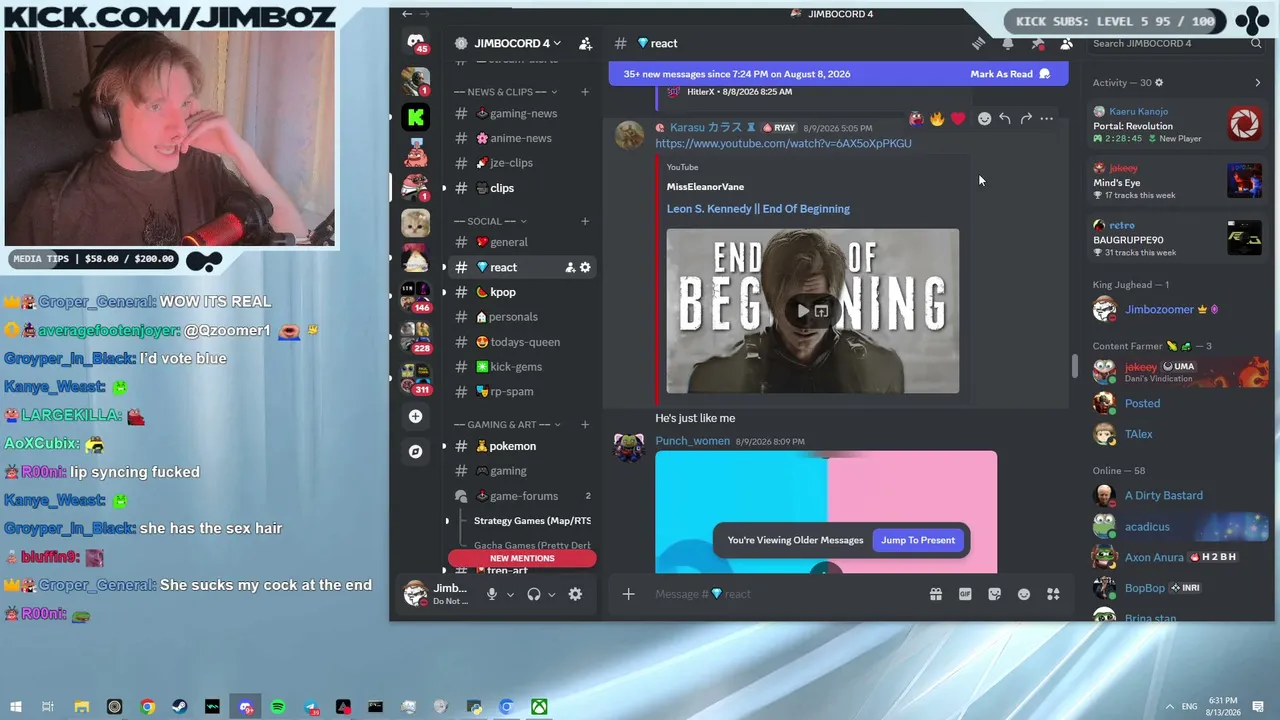Attach a file with plus button
The image size is (1280, 720).
[628, 594]
